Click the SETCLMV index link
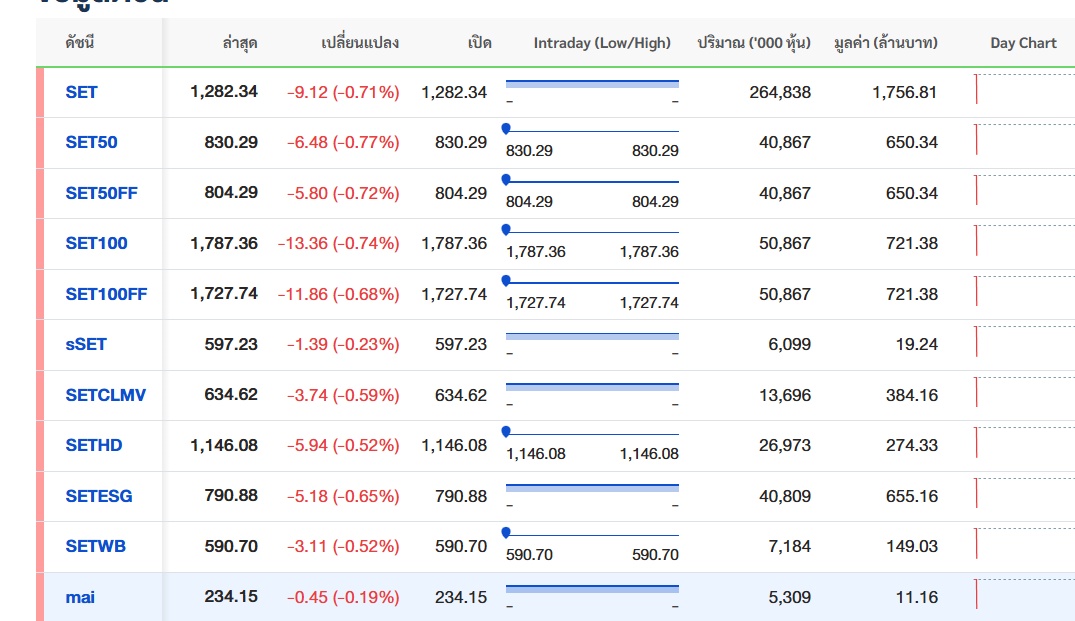Viewport: 1075px width, 621px height. pyautogui.click(x=105, y=395)
